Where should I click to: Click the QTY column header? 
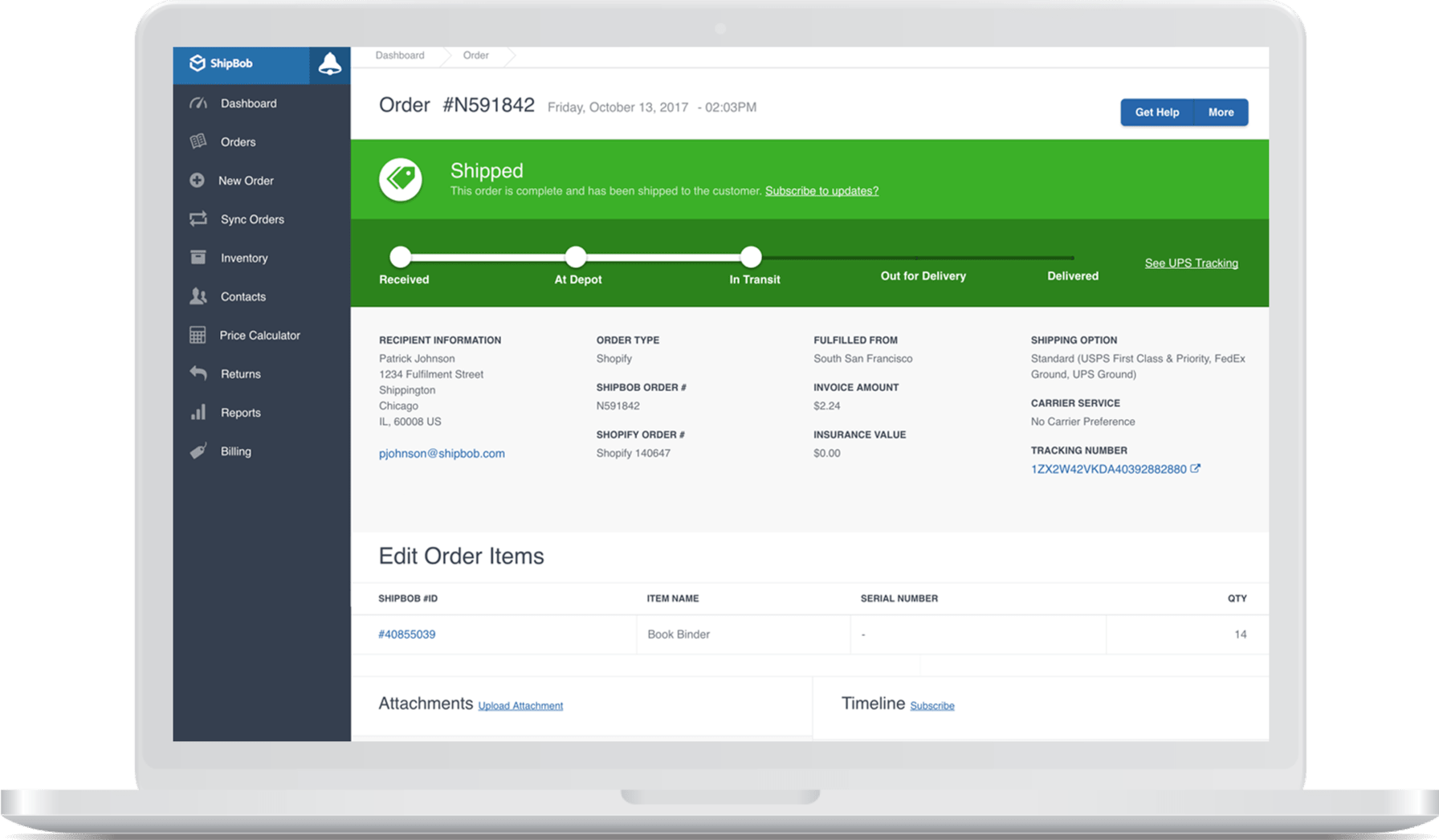pyautogui.click(x=1237, y=598)
